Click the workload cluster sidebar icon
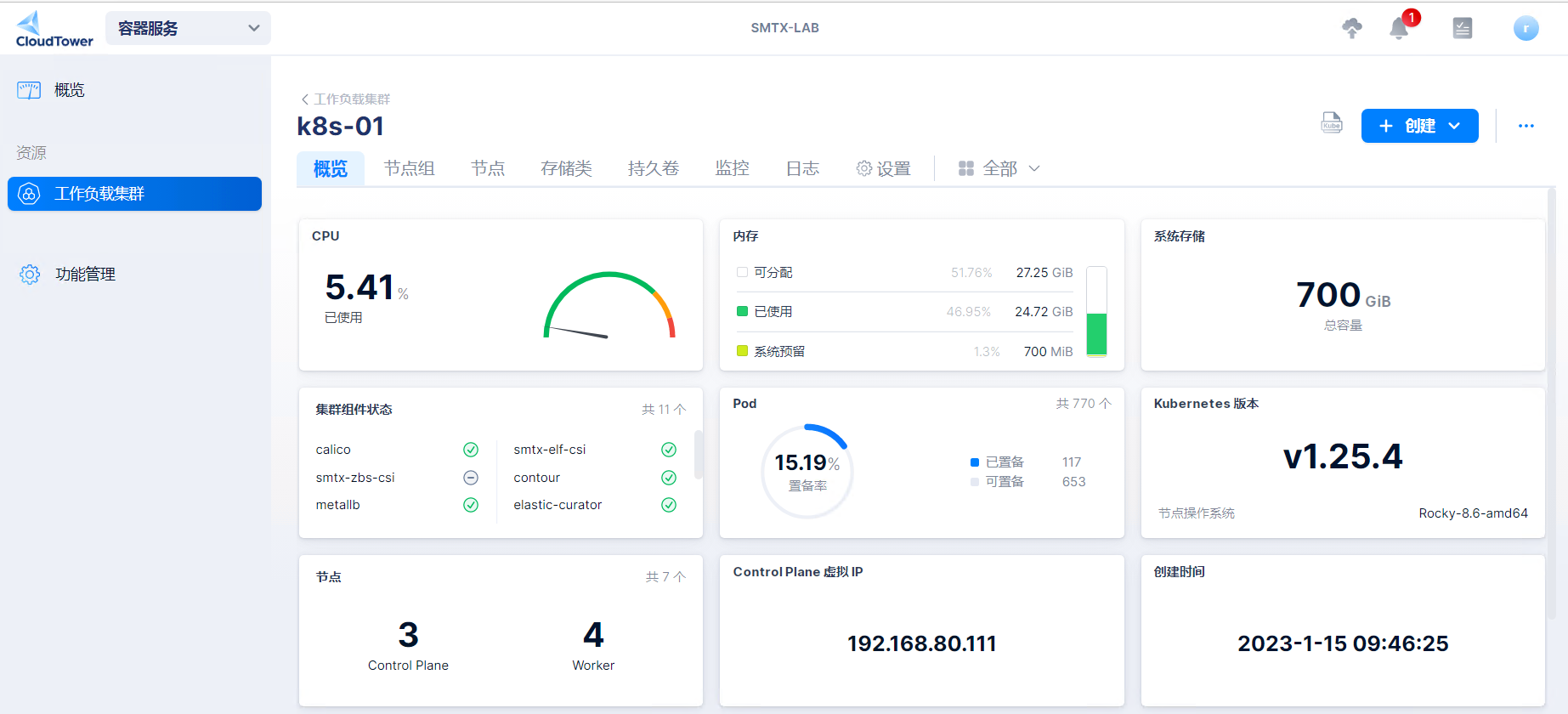This screenshot has height=714, width=1568. click(29, 194)
